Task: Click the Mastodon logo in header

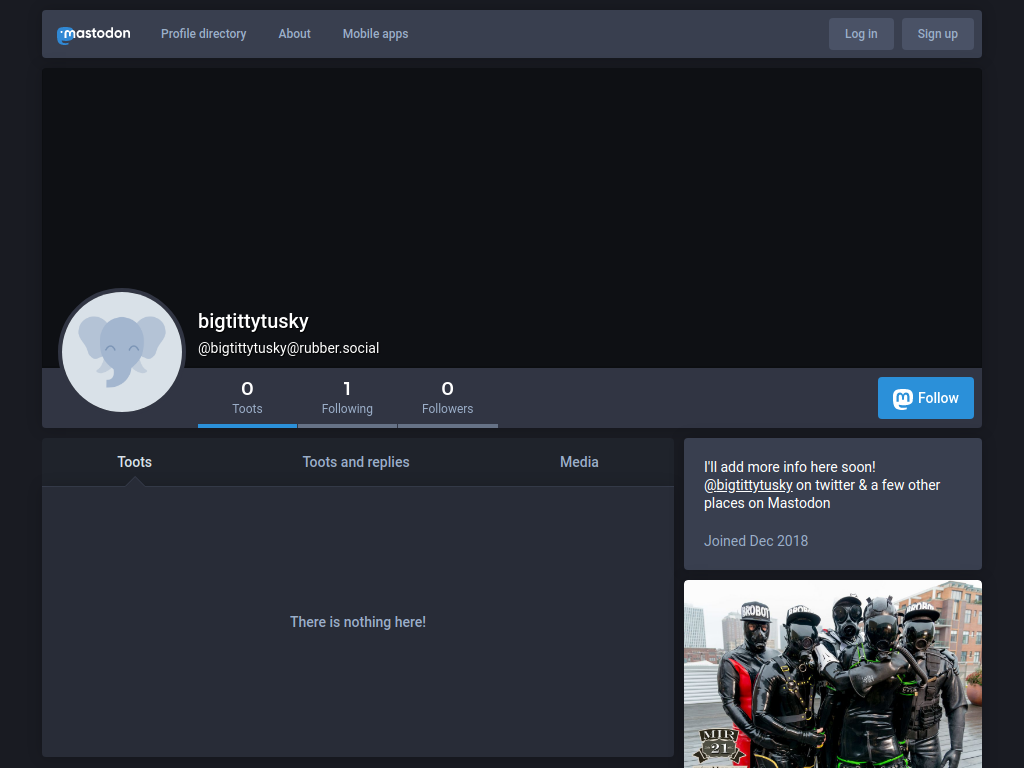Action: [x=93, y=34]
